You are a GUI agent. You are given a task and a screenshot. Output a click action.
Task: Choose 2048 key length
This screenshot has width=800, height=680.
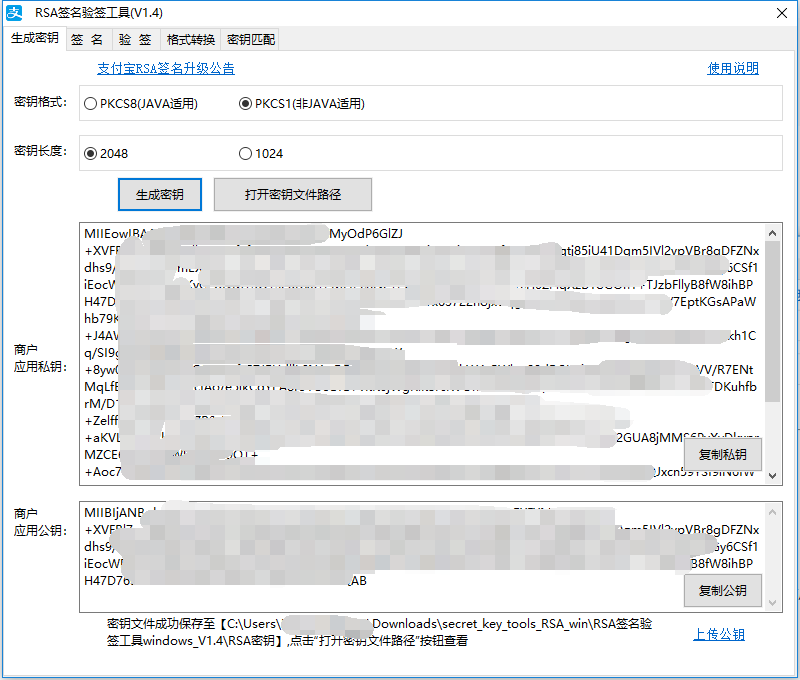pyautogui.click(x=91, y=153)
